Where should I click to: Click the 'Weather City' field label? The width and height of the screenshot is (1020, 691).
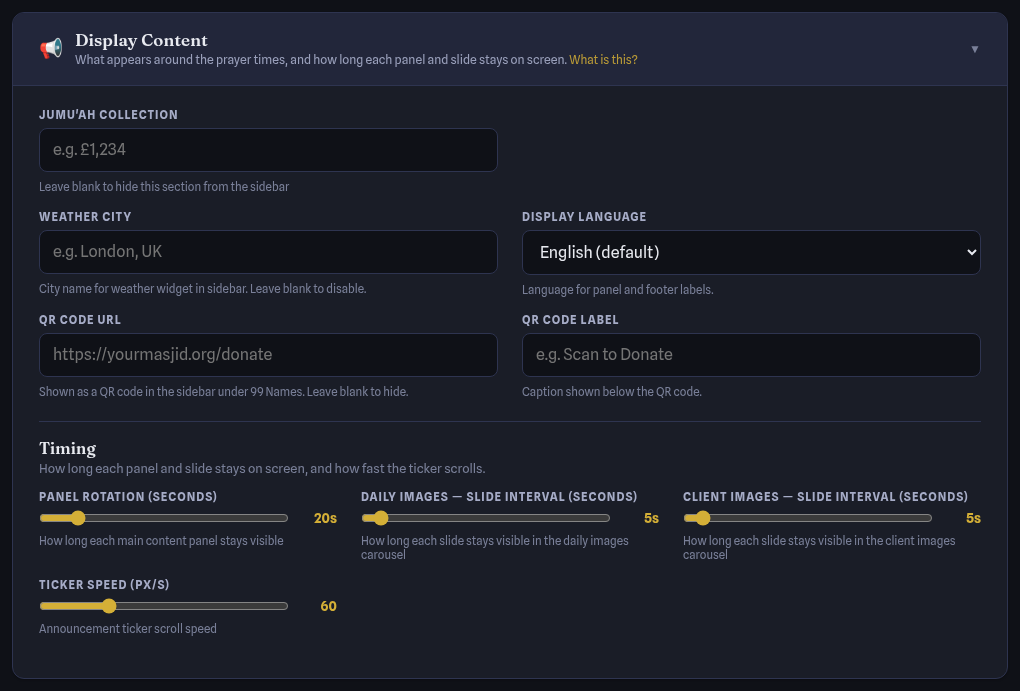[85, 217]
